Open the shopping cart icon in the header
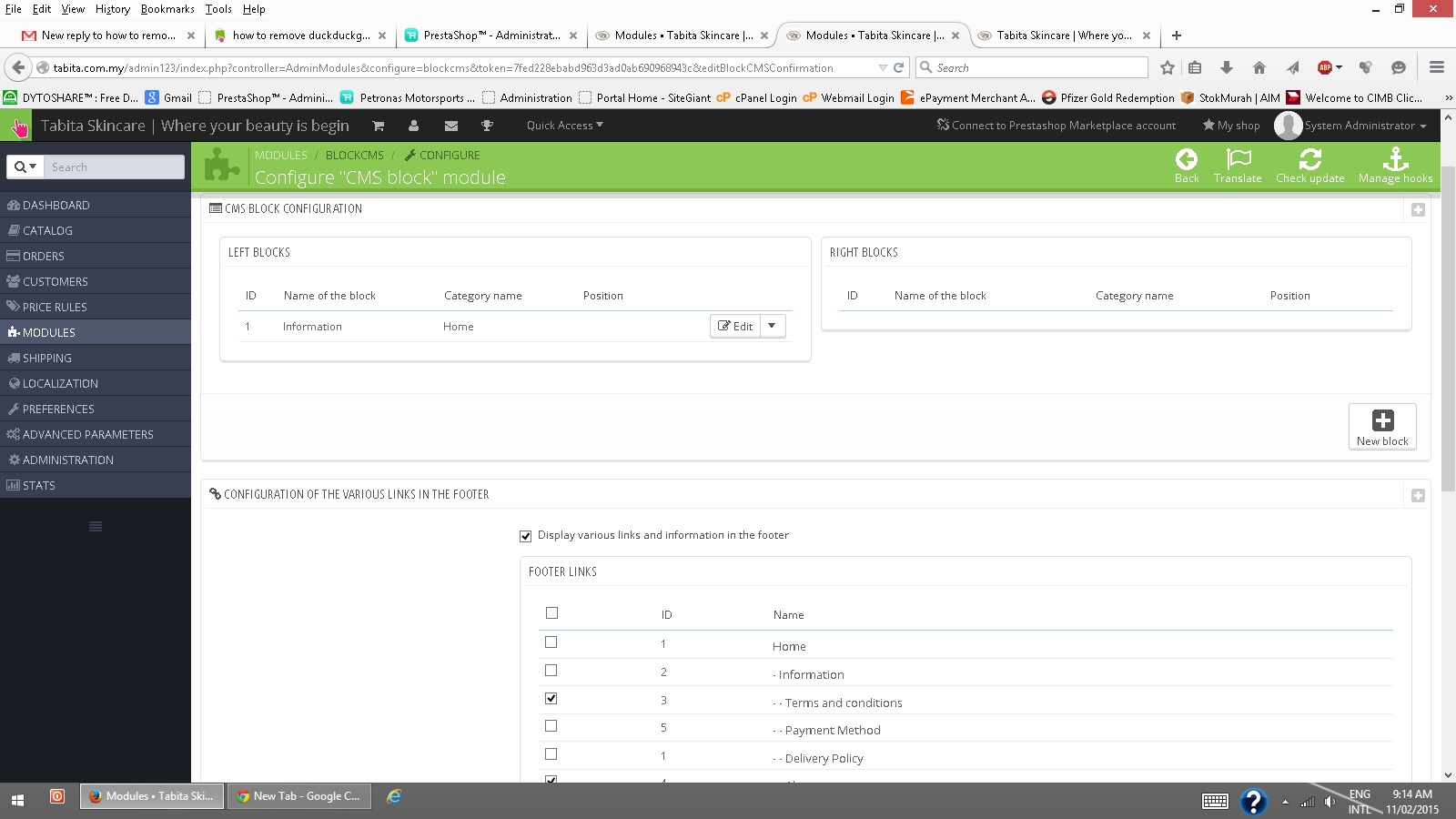The image size is (1456, 819). tap(379, 126)
